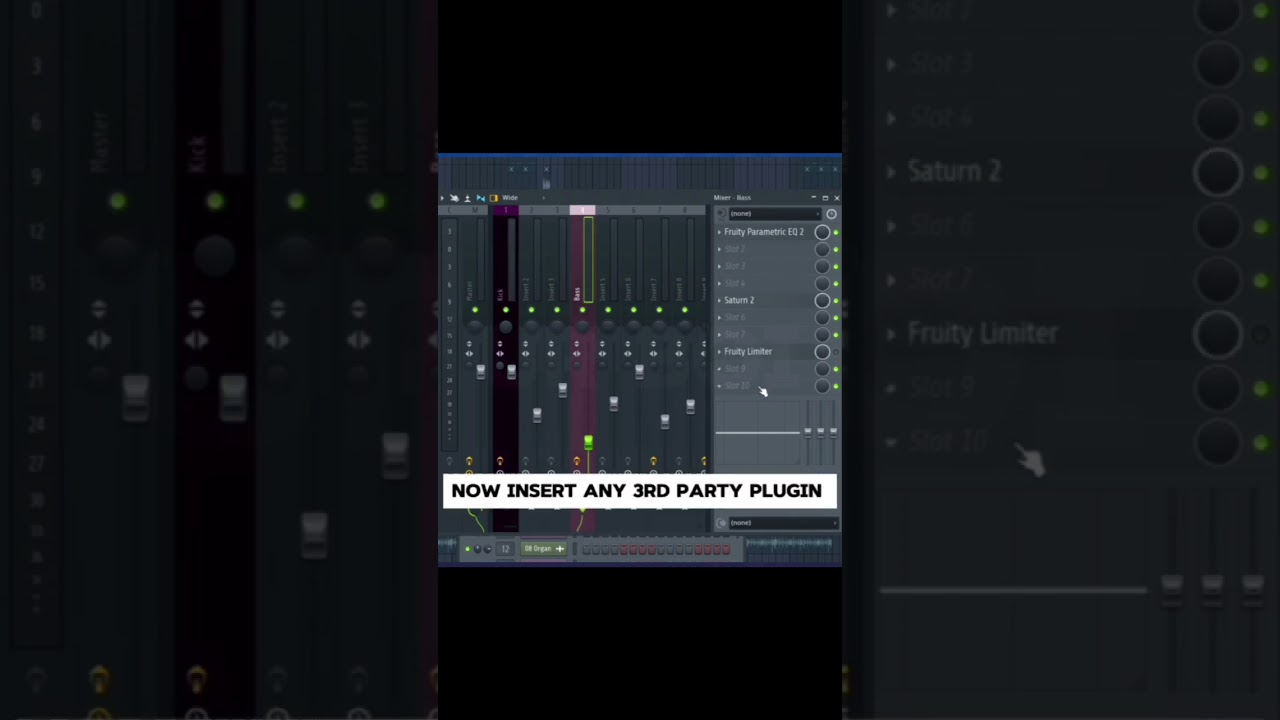Open the top (none) input selector dropdown

pos(775,213)
